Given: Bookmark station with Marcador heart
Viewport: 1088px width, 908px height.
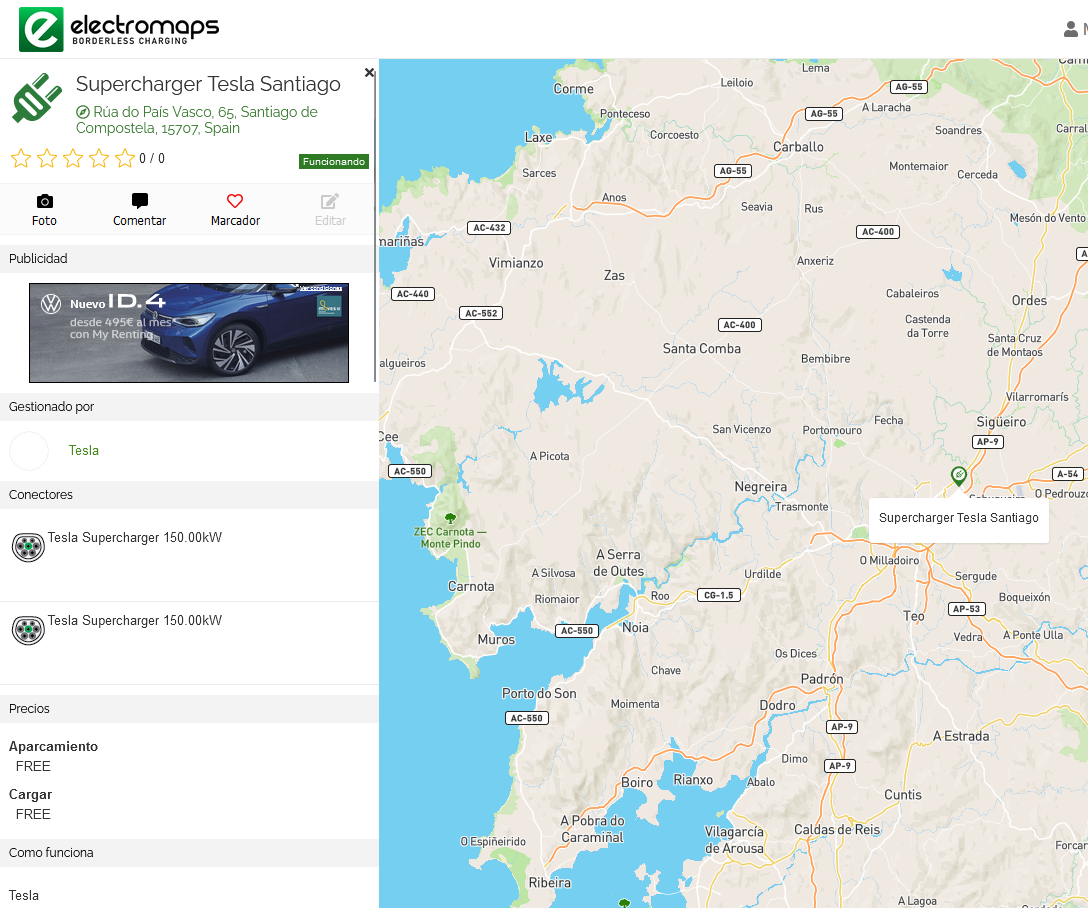Looking at the screenshot, I should [x=235, y=201].
